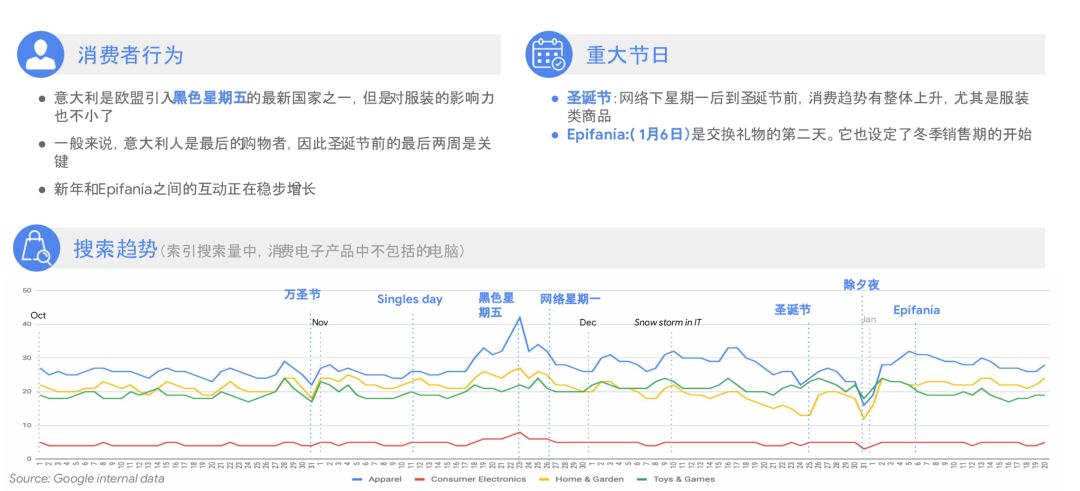The width and height of the screenshot is (1080, 491).
Task: Click the Nov month label on chart
Action: point(320,322)
